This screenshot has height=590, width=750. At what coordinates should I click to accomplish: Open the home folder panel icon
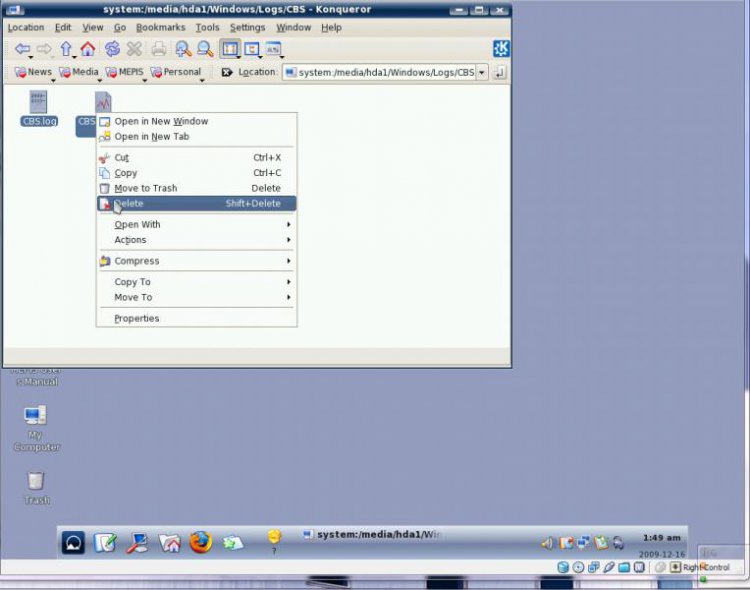point(169,543)
